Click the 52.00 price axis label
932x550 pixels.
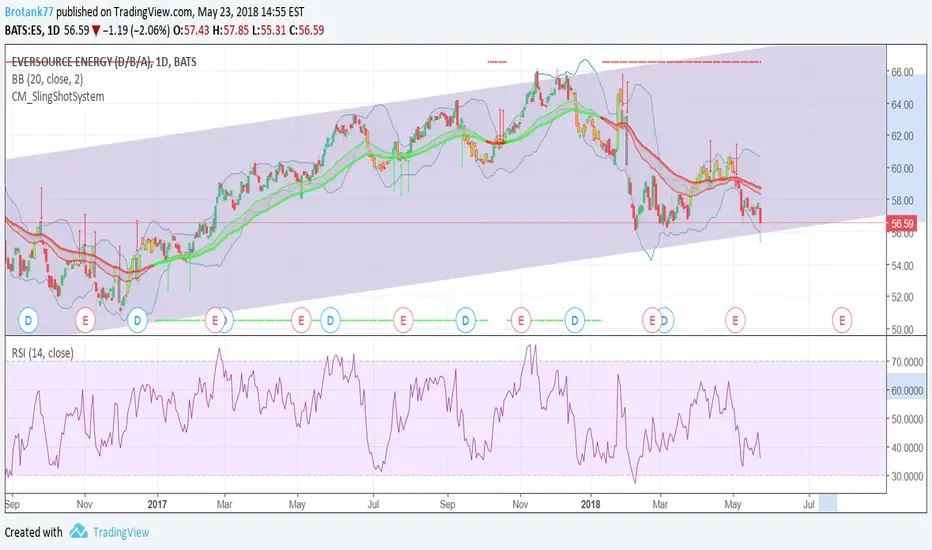tap(902, 297)
